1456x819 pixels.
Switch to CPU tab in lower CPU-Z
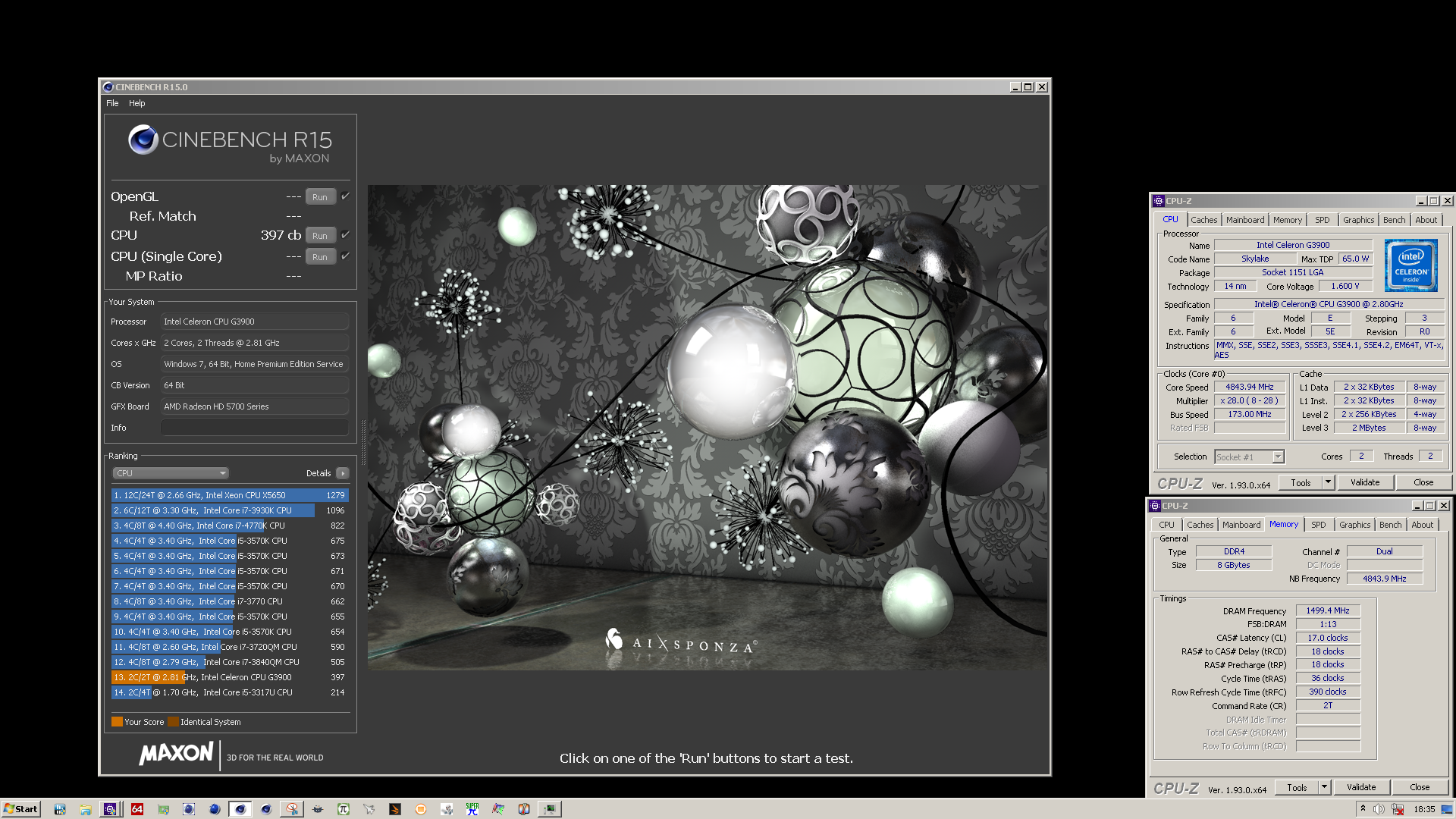coord(1166,525)
